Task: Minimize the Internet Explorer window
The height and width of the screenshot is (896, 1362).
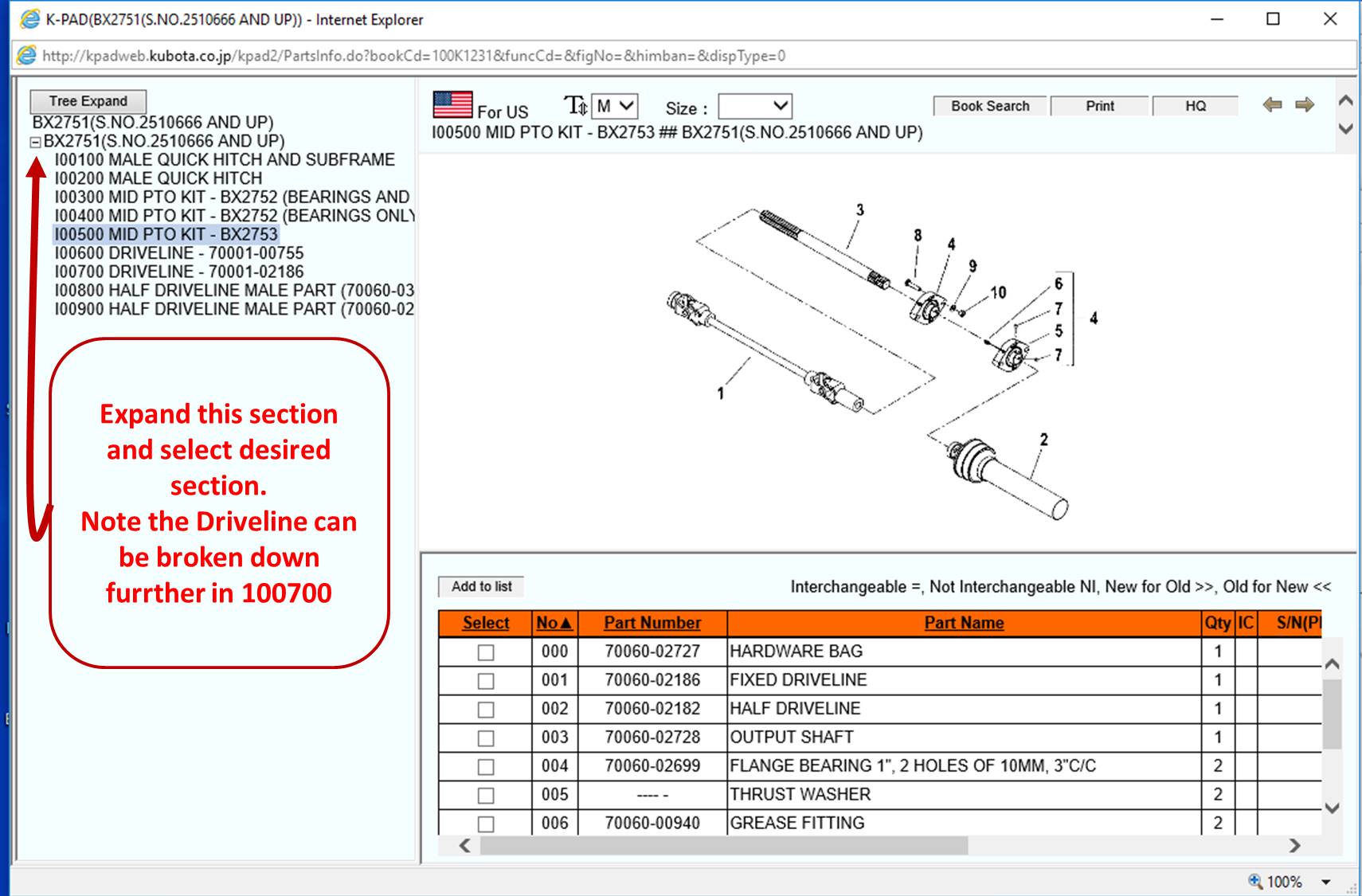Action: tap(1217, 19)
